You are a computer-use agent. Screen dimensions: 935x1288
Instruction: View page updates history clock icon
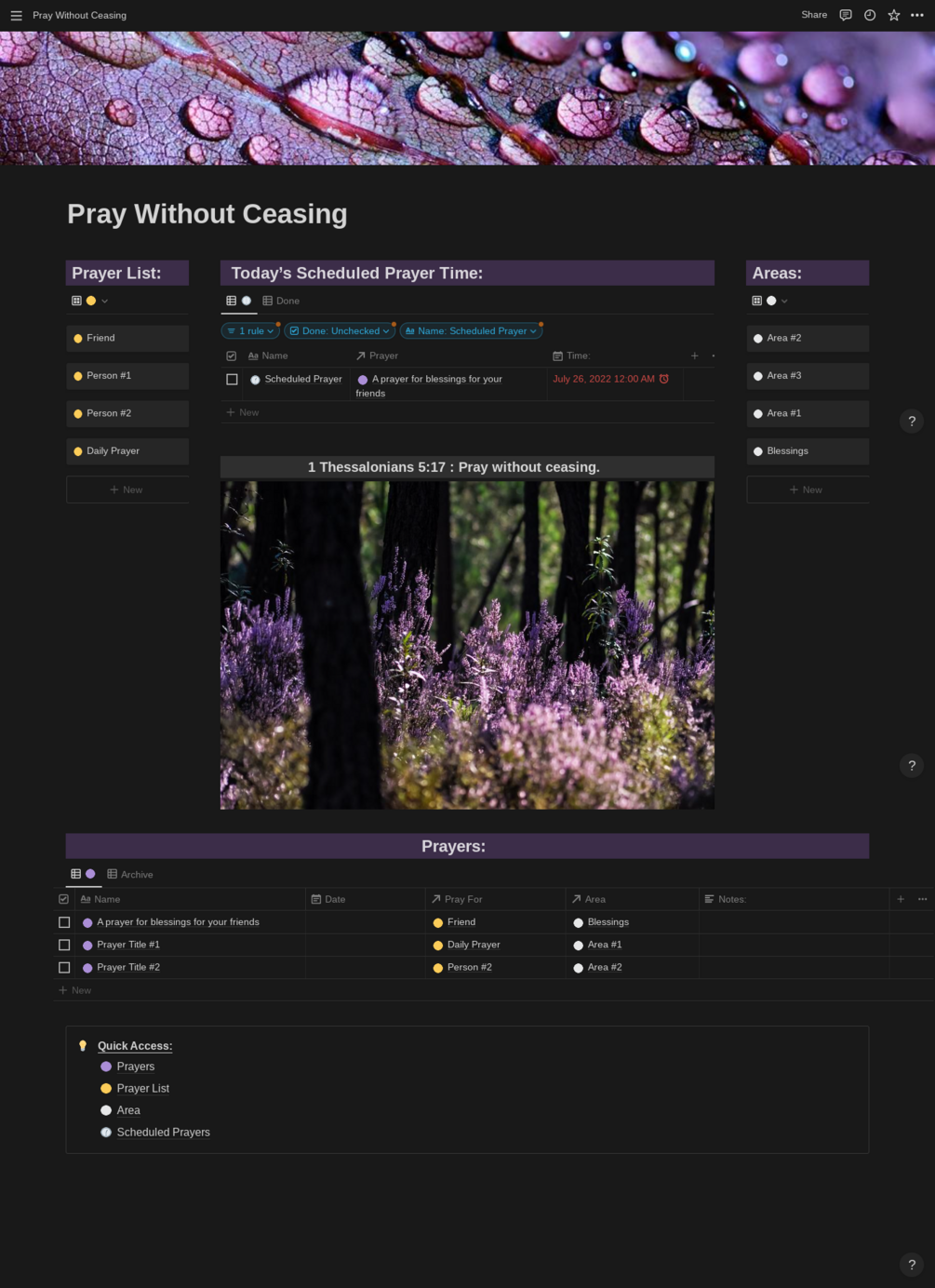[x=870, y=15]
